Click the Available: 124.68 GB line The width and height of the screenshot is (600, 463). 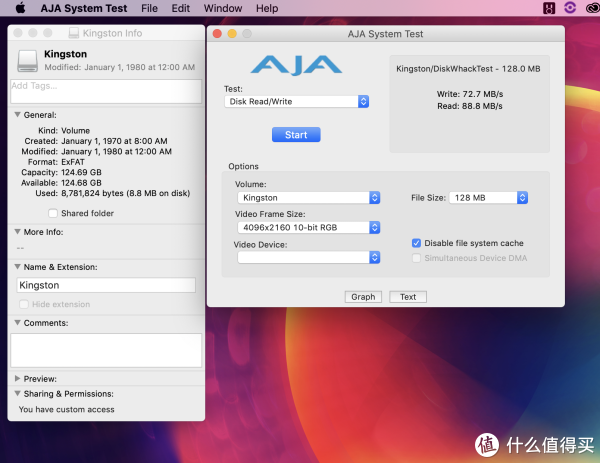(x=61, y=183)
